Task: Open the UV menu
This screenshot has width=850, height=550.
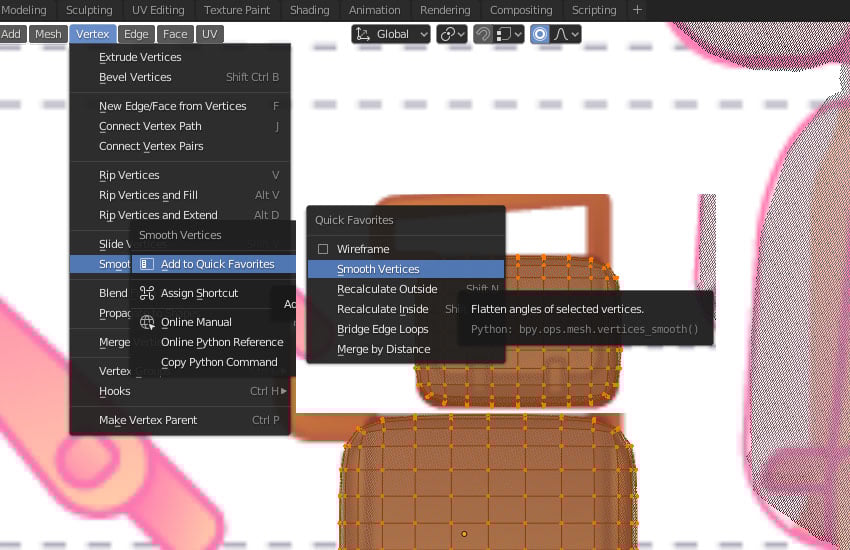Action: [210, 34]
